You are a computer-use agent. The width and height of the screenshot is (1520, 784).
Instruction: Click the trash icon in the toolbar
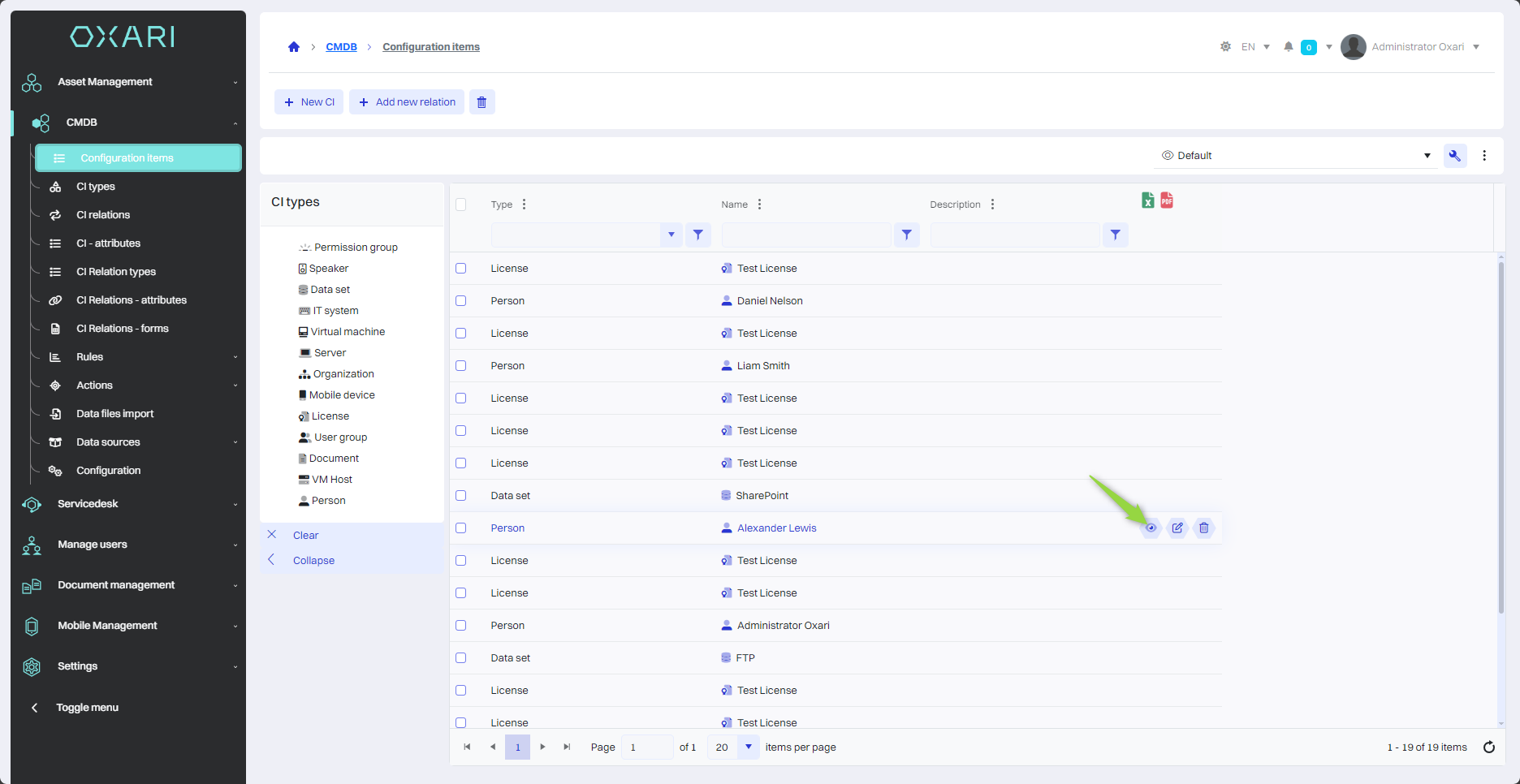481,102
